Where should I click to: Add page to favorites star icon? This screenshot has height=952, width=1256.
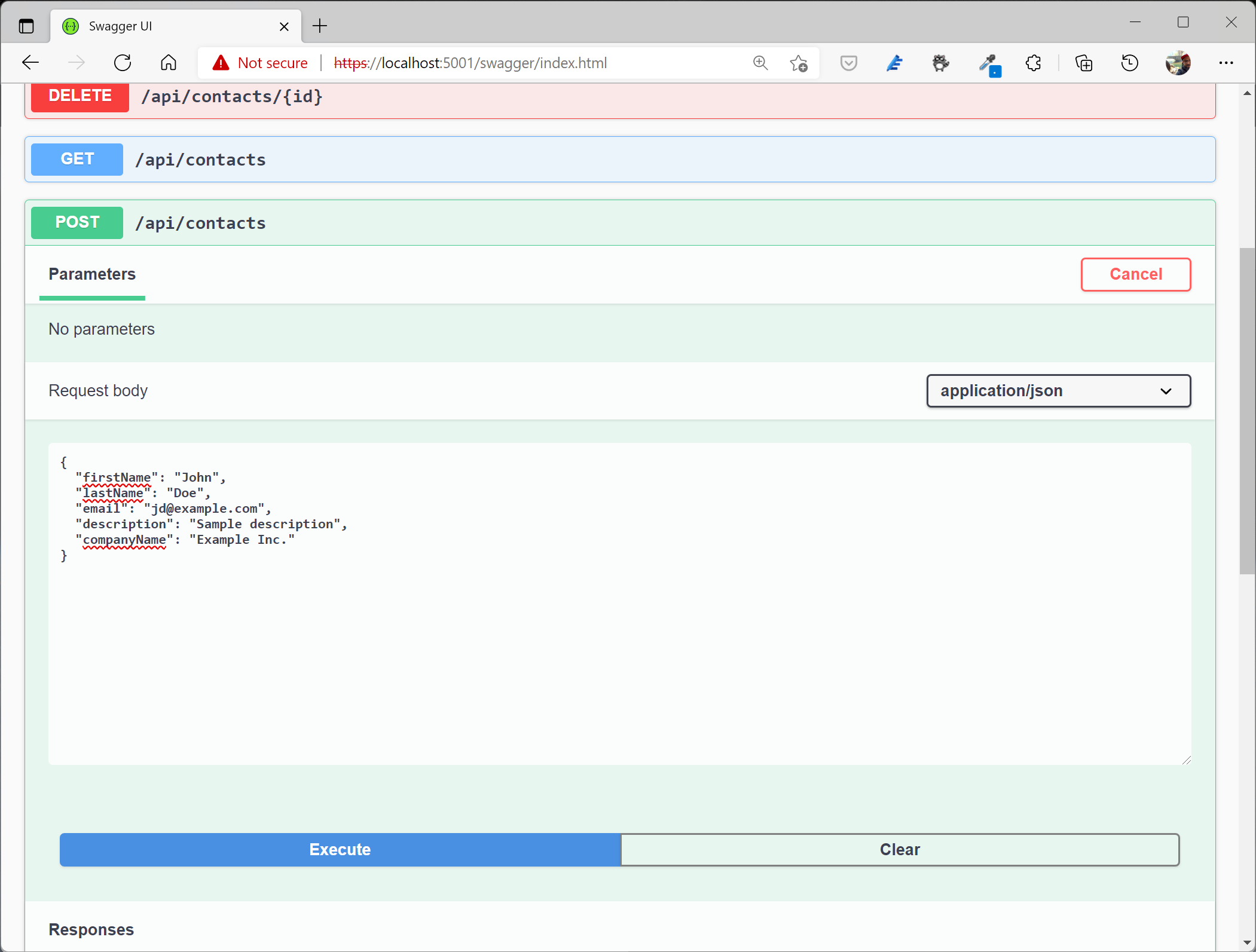coord(798,63)
